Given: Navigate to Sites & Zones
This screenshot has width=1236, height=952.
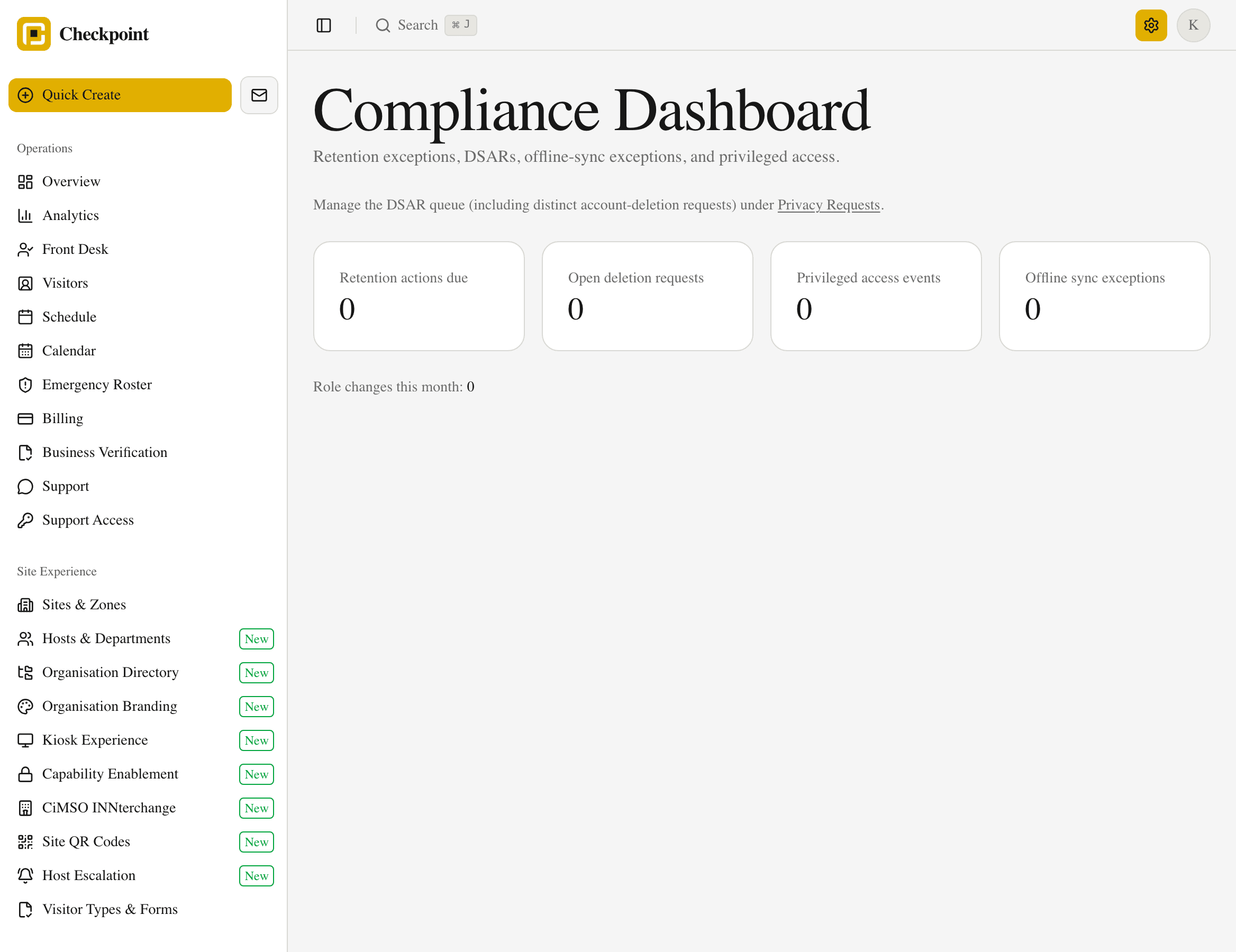Looking at the screenshot, I should [x=143, y=605].
